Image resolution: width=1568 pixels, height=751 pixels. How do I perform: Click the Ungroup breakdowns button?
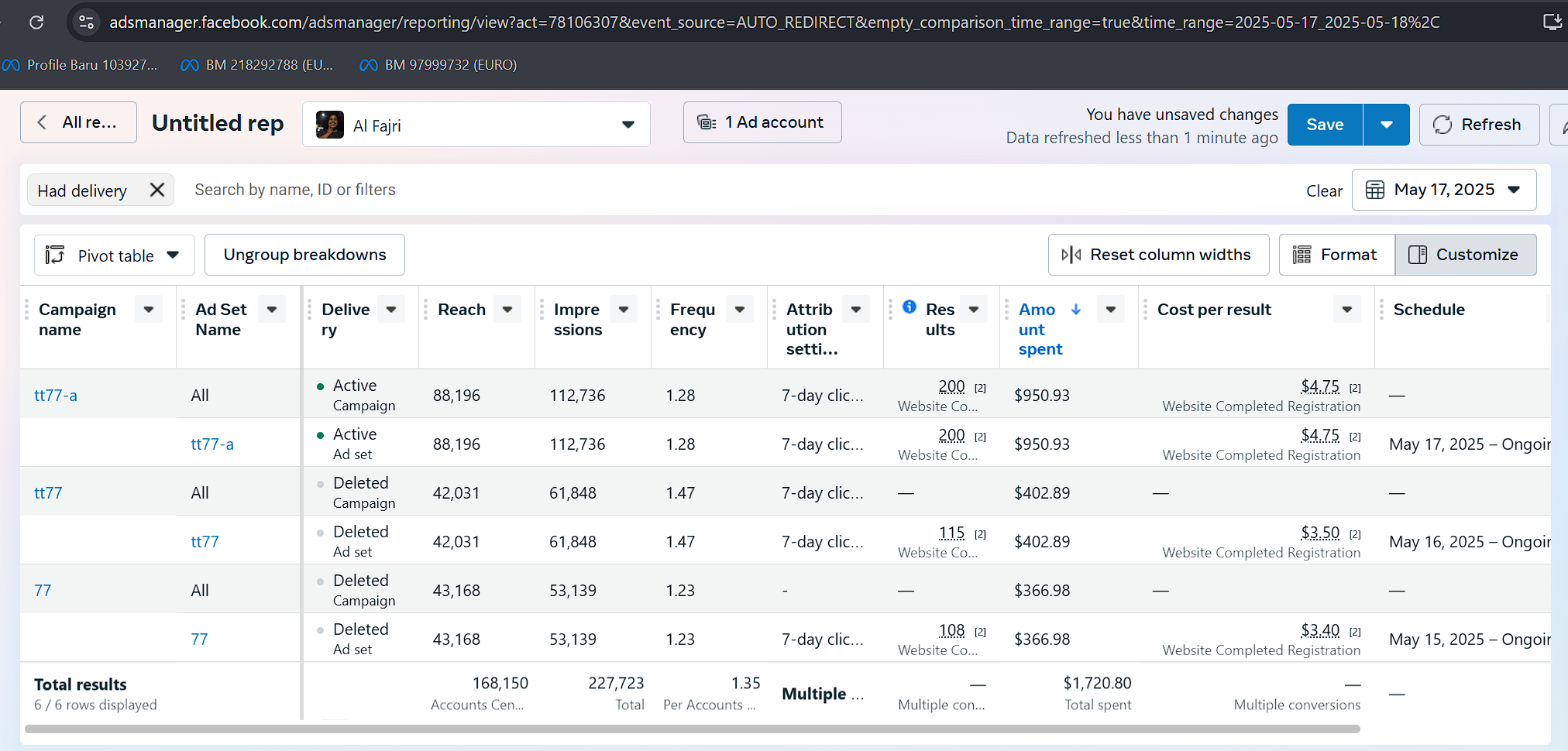click(x=304, y=255)
